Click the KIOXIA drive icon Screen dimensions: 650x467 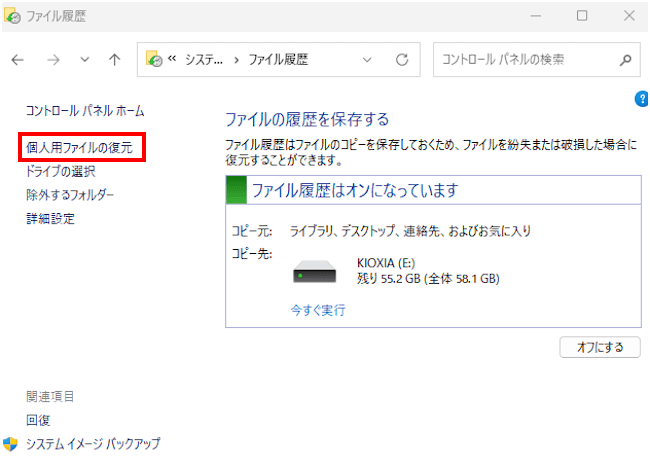[x=315, y=272]
